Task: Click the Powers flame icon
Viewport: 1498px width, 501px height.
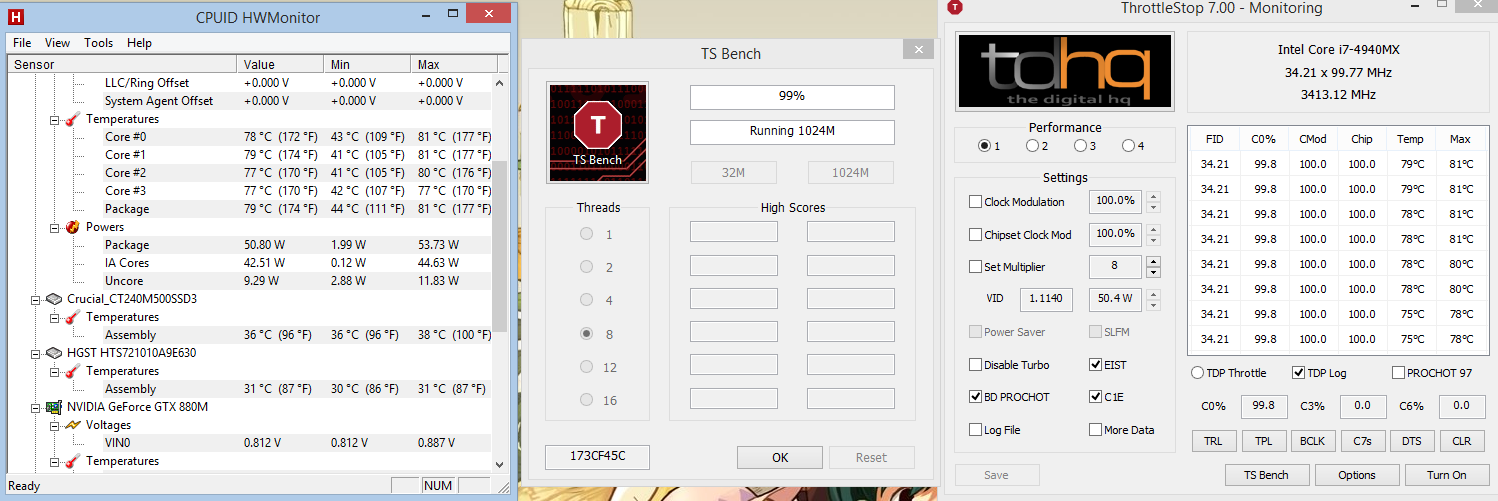Action: [73, 227]
